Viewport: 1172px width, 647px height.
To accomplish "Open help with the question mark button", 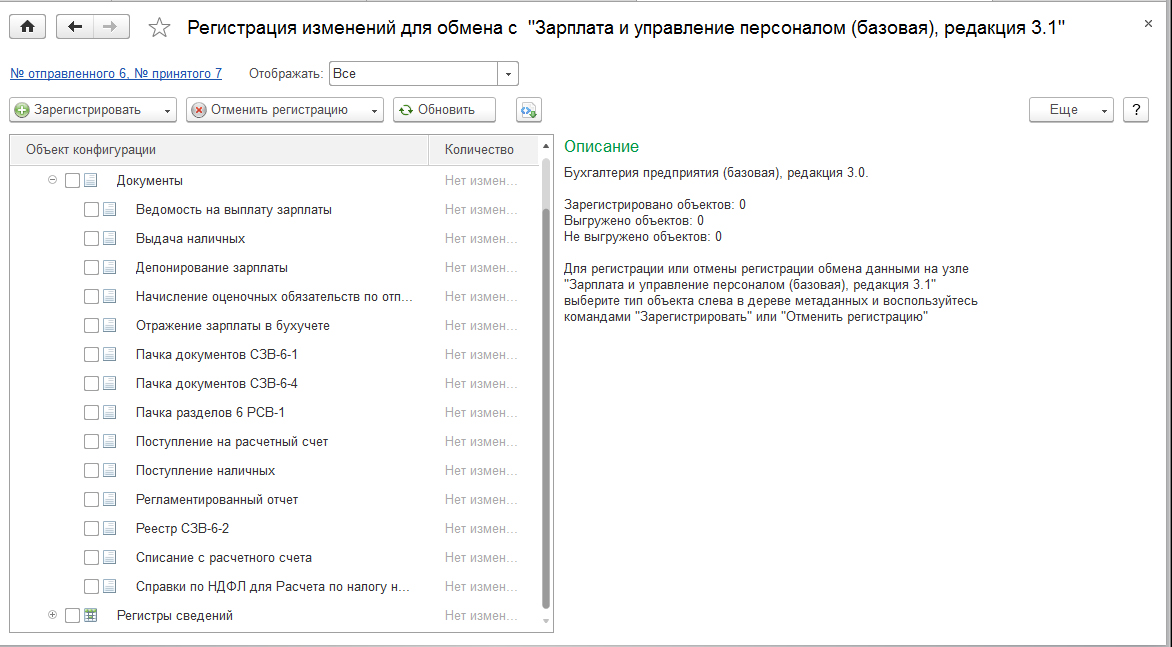I will [x=1135, y=110].
